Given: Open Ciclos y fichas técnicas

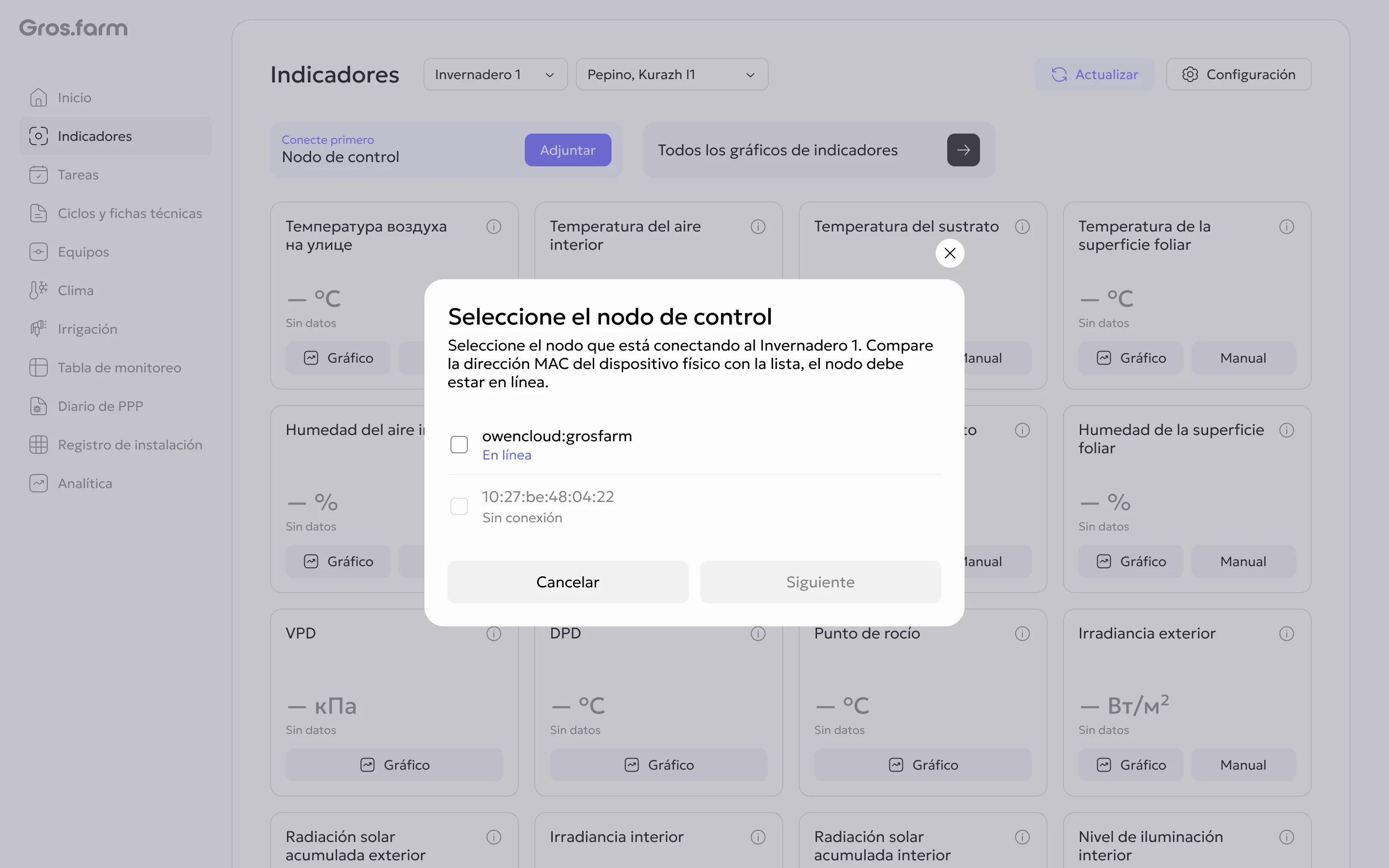Looking at the screenshot, I should [116, 213].
